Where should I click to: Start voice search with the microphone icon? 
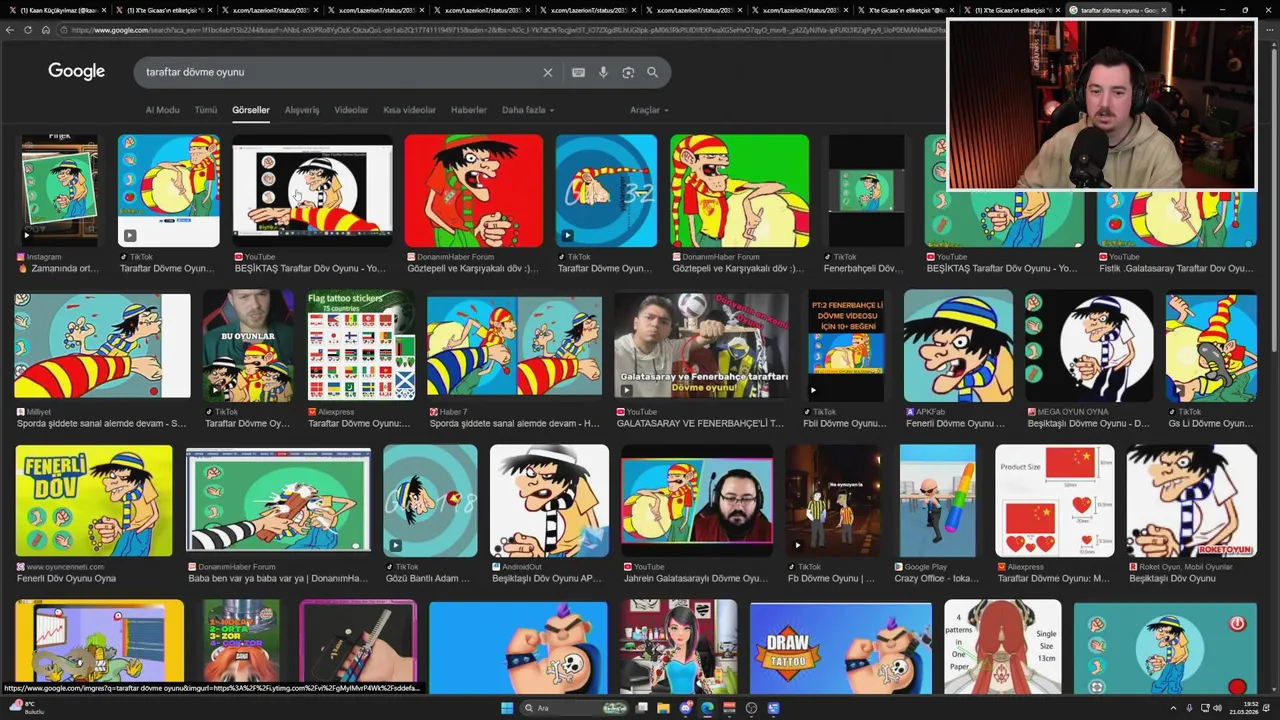[x=603, y=72]
